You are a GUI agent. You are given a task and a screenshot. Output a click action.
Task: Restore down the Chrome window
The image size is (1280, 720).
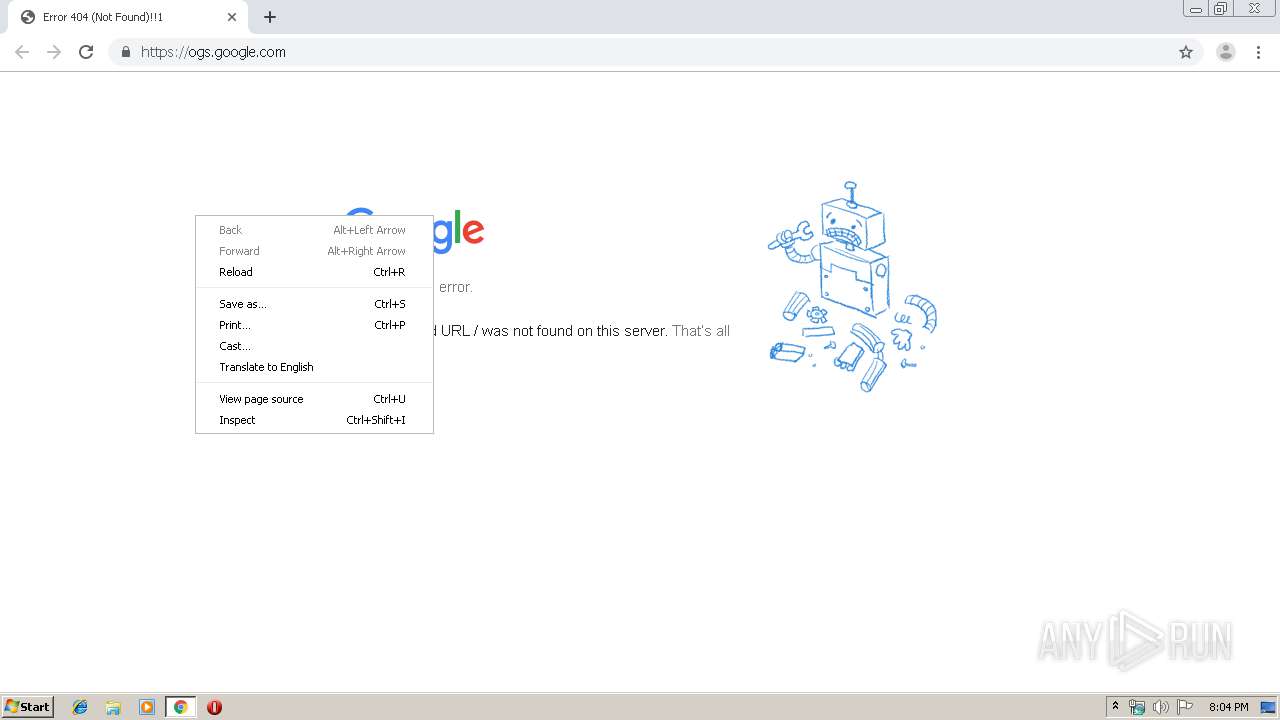1221,8
